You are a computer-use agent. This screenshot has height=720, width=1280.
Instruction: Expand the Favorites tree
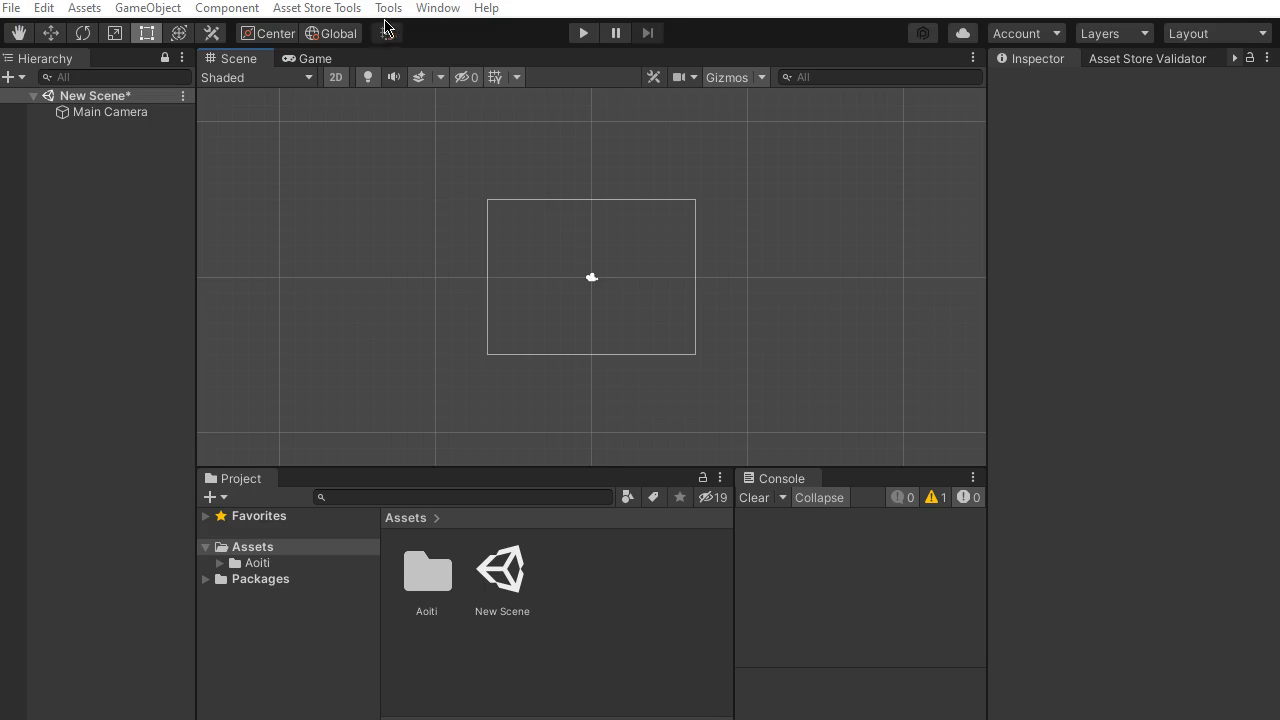(206, 516)
